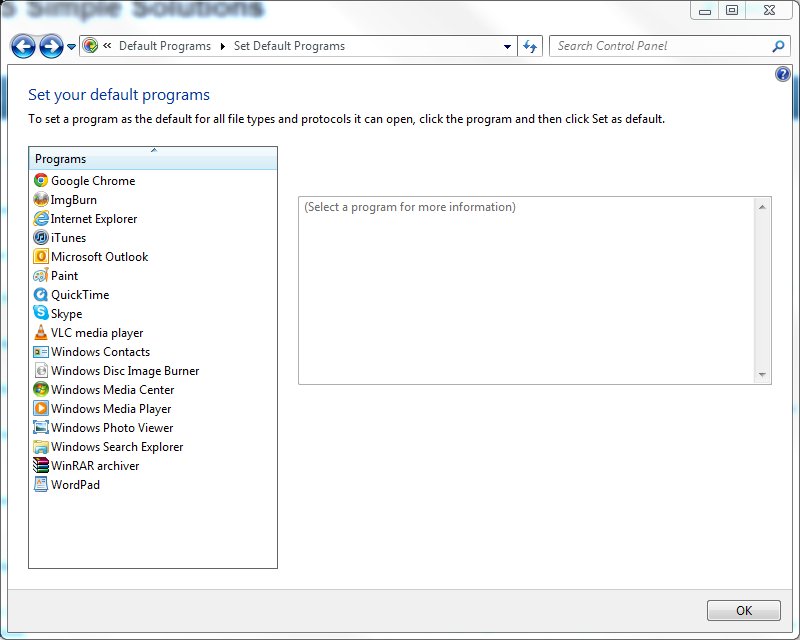Screen dimensions: 800x640
Task: Select the Internet Explorer icon
Action: pos(41,219)
